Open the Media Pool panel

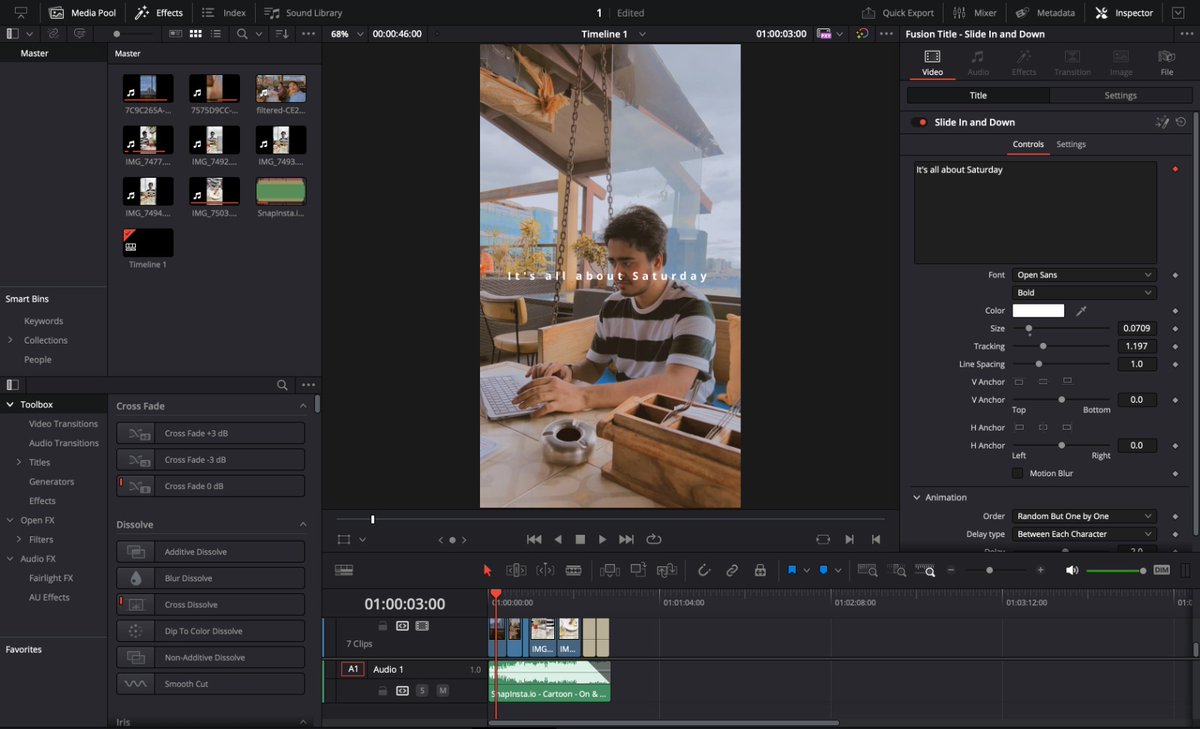pos(82,13)
